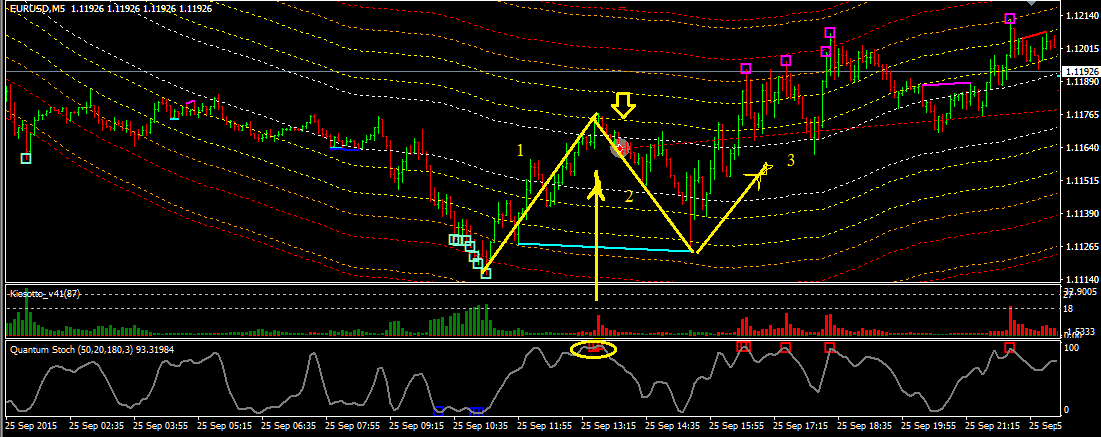Click the 25 Sep 21:15 time label
Viewport: 1101px width, 437px height.
pyautogui.click(x=991, y=426)
